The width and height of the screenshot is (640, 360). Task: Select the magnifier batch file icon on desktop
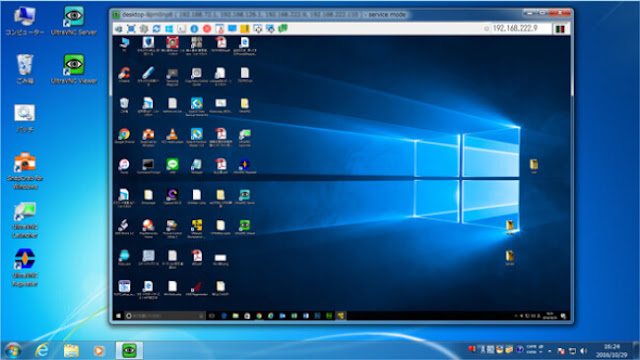tap(24, 118)
